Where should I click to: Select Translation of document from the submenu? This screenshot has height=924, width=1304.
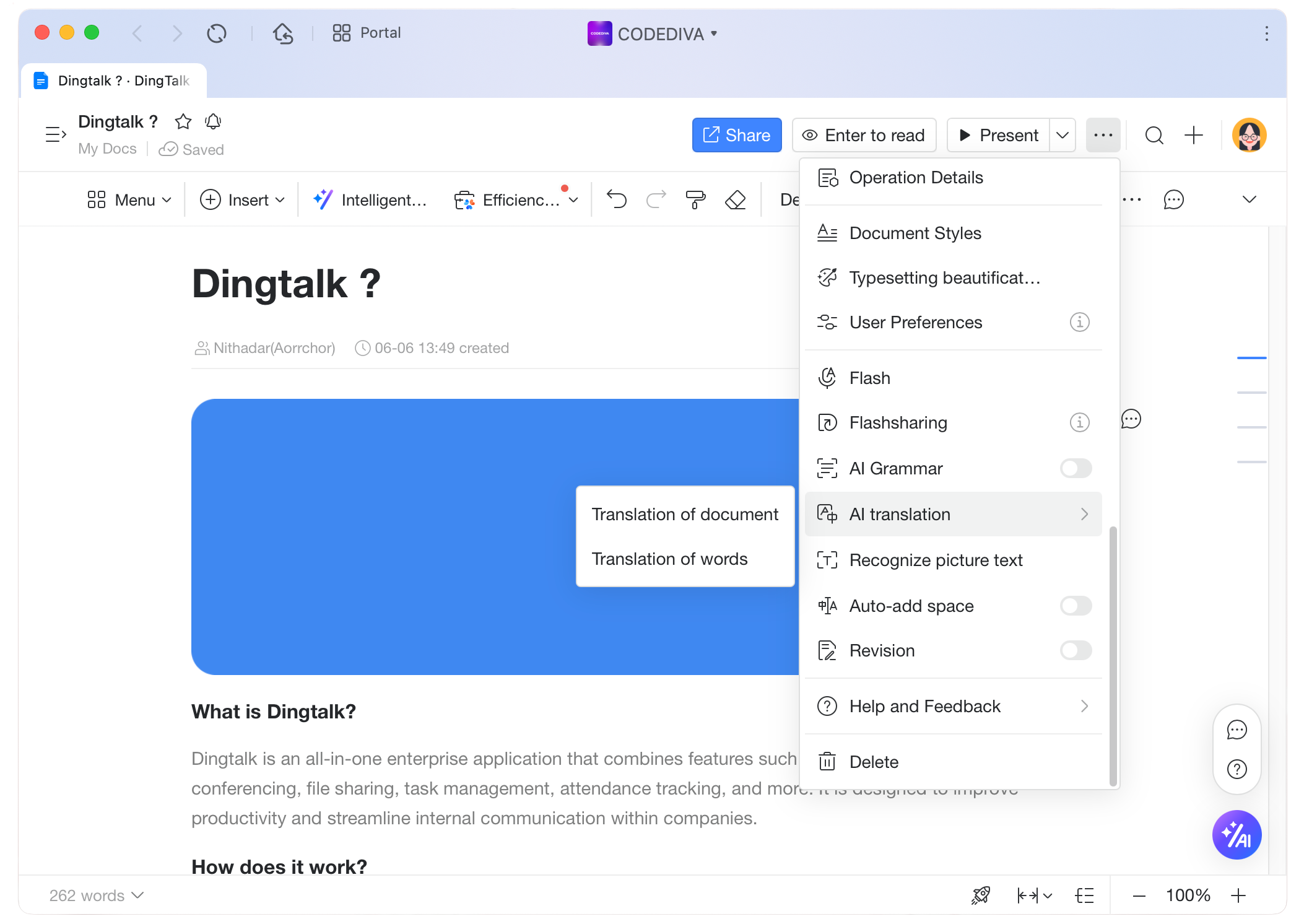pyautogui.click(x=685, y=514)
